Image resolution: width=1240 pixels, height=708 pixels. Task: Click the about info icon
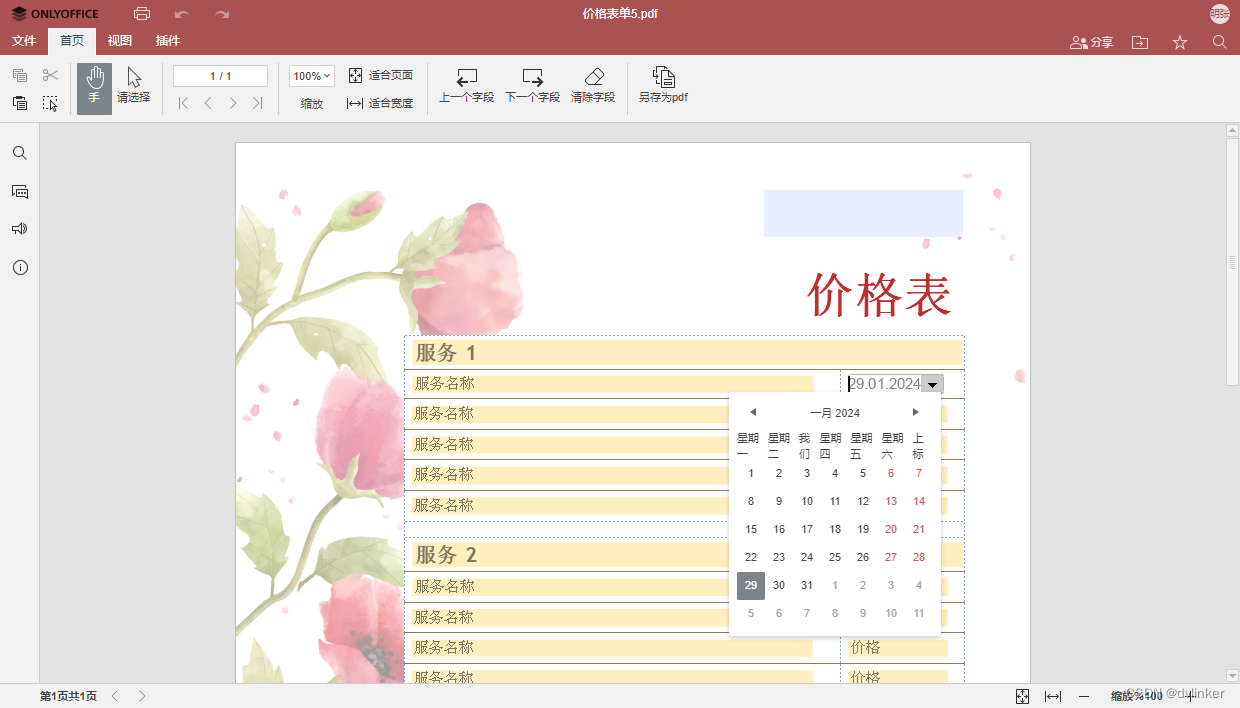point(20,267)
